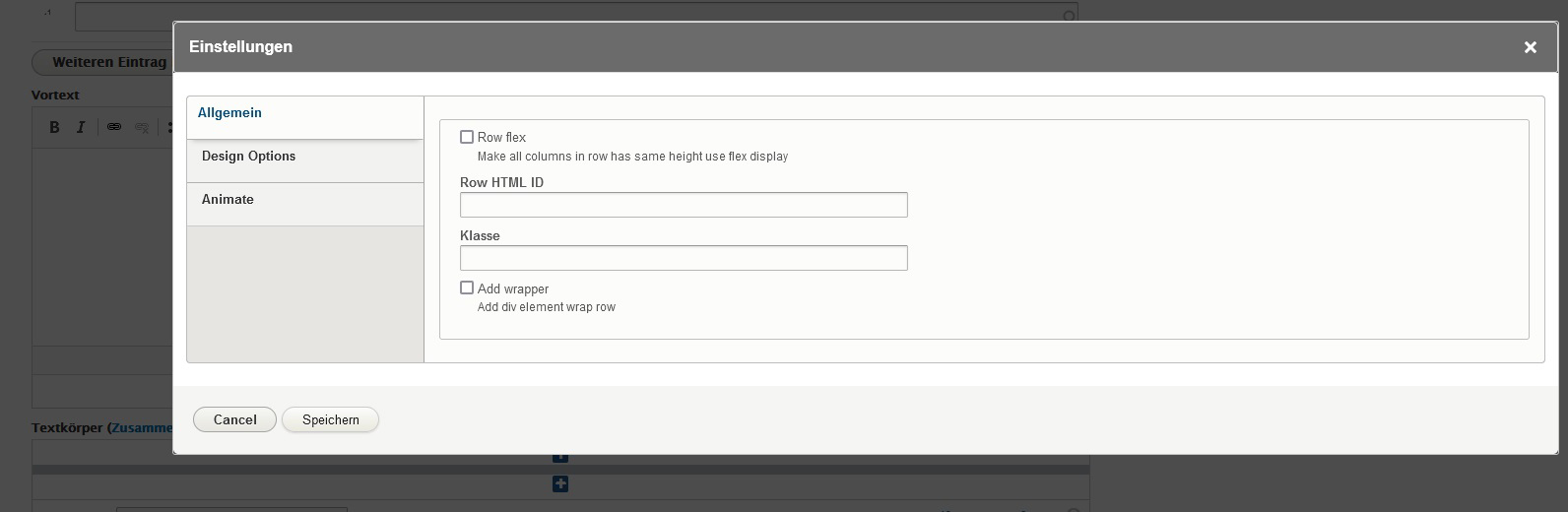Click into the Klasse text field
The image size is (1568, 512).
pos(684,258)
